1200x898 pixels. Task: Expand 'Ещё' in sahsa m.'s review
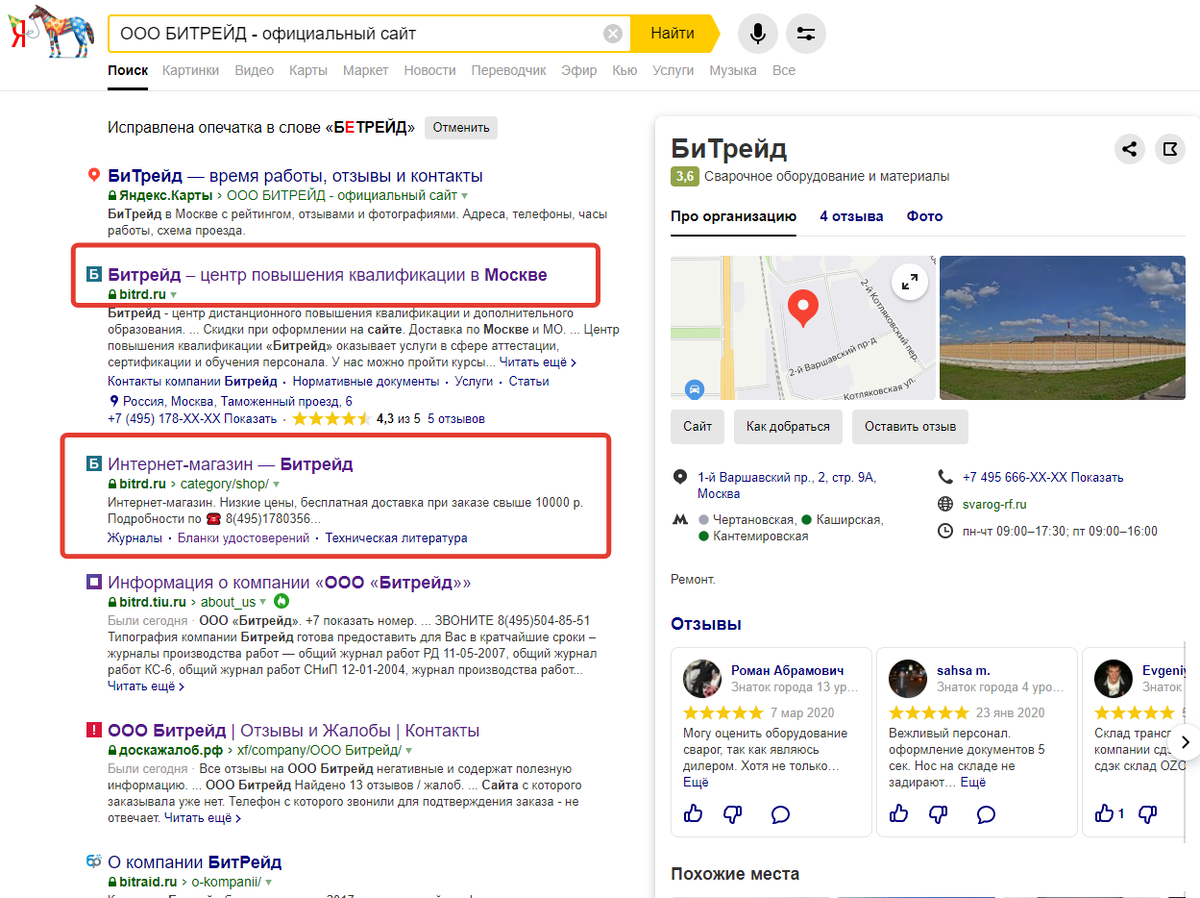tap(973, 782)
